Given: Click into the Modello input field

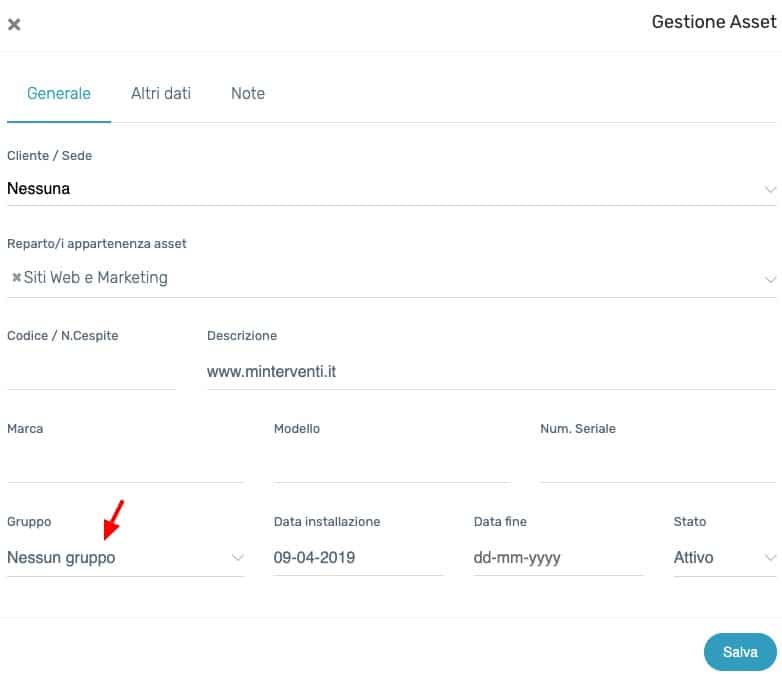Looking at the screenshot, I should (391, 464).
